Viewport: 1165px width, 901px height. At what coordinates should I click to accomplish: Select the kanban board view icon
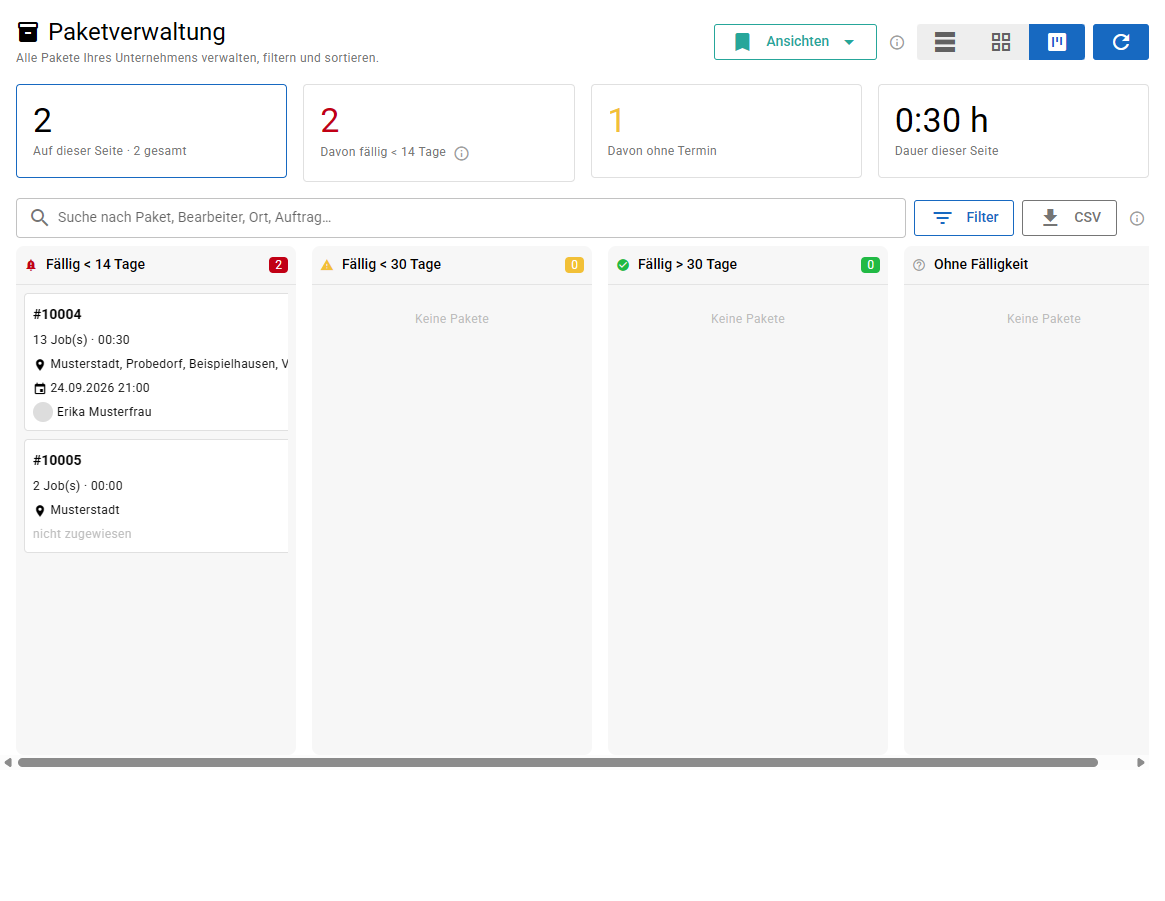pyautogui.click(x=1057, y=42)
